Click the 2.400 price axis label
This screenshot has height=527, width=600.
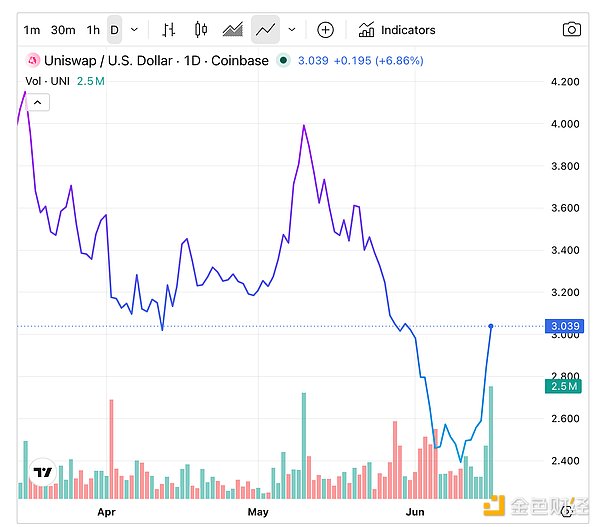(565, 461)
